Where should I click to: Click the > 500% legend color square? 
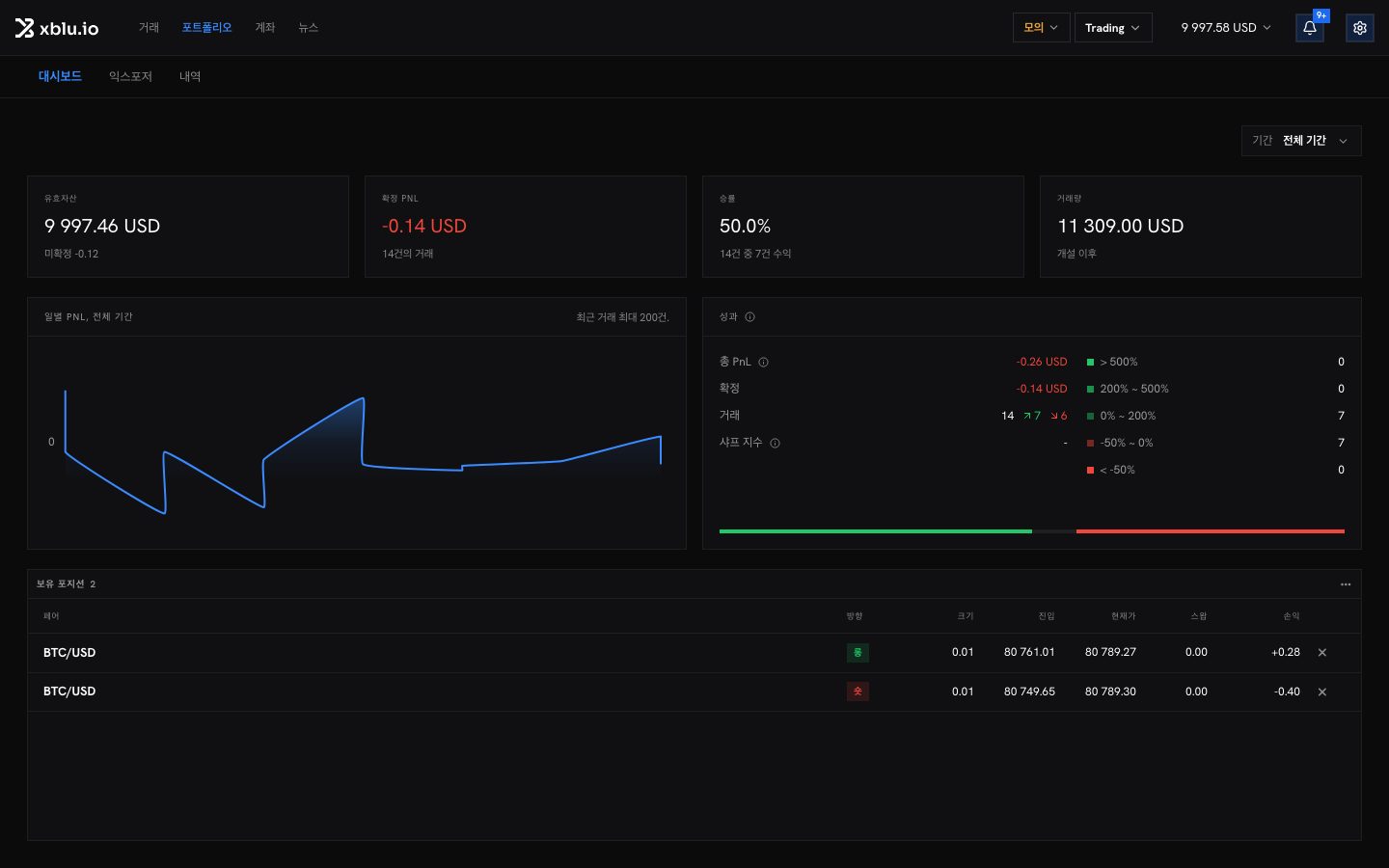coord(1090,363)
